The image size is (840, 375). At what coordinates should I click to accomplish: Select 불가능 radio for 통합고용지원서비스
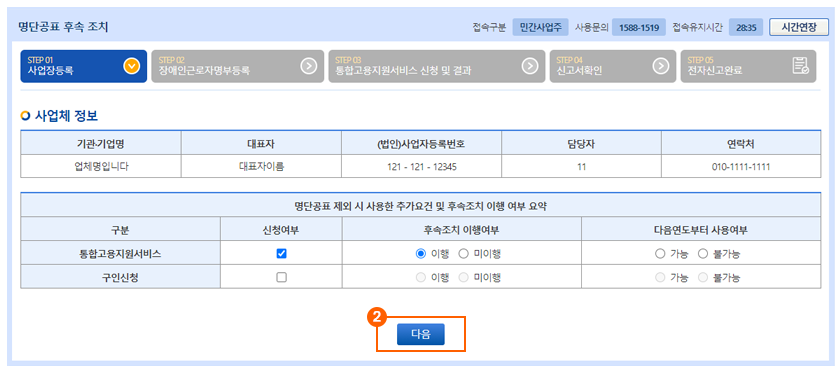pyautogui.click(x=703, y=253)
